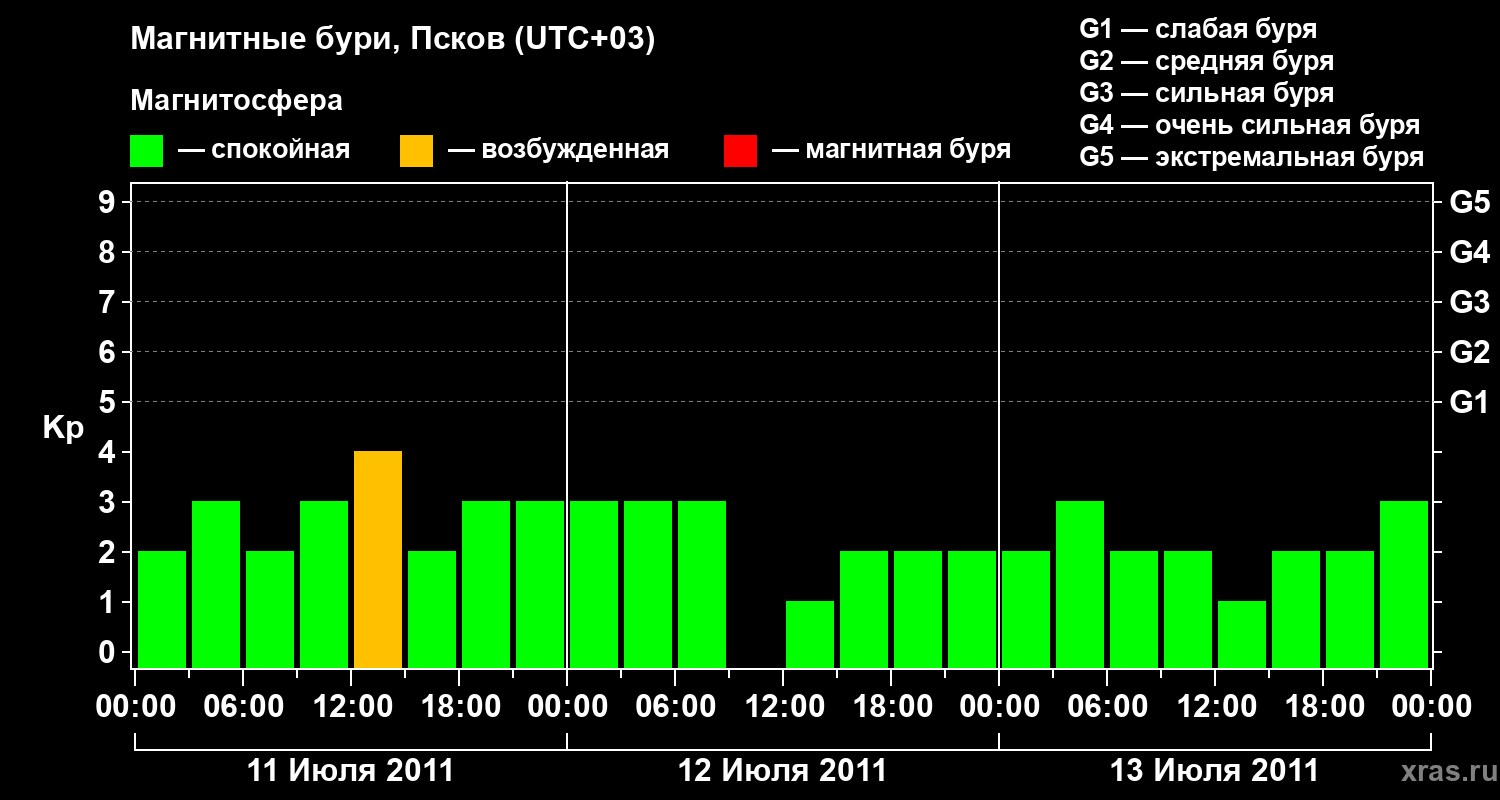The image size is (1500, 800).
Task: Click the 'Магнитосфера' heading
Action: coord(237,101)
